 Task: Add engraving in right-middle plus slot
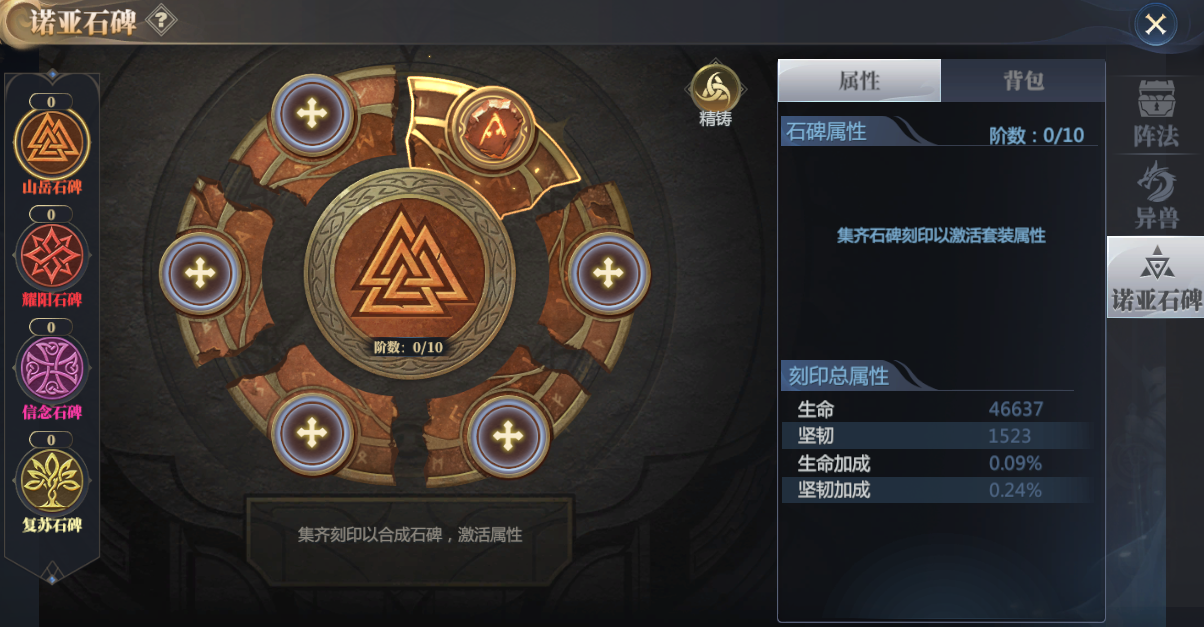[606, 272]
